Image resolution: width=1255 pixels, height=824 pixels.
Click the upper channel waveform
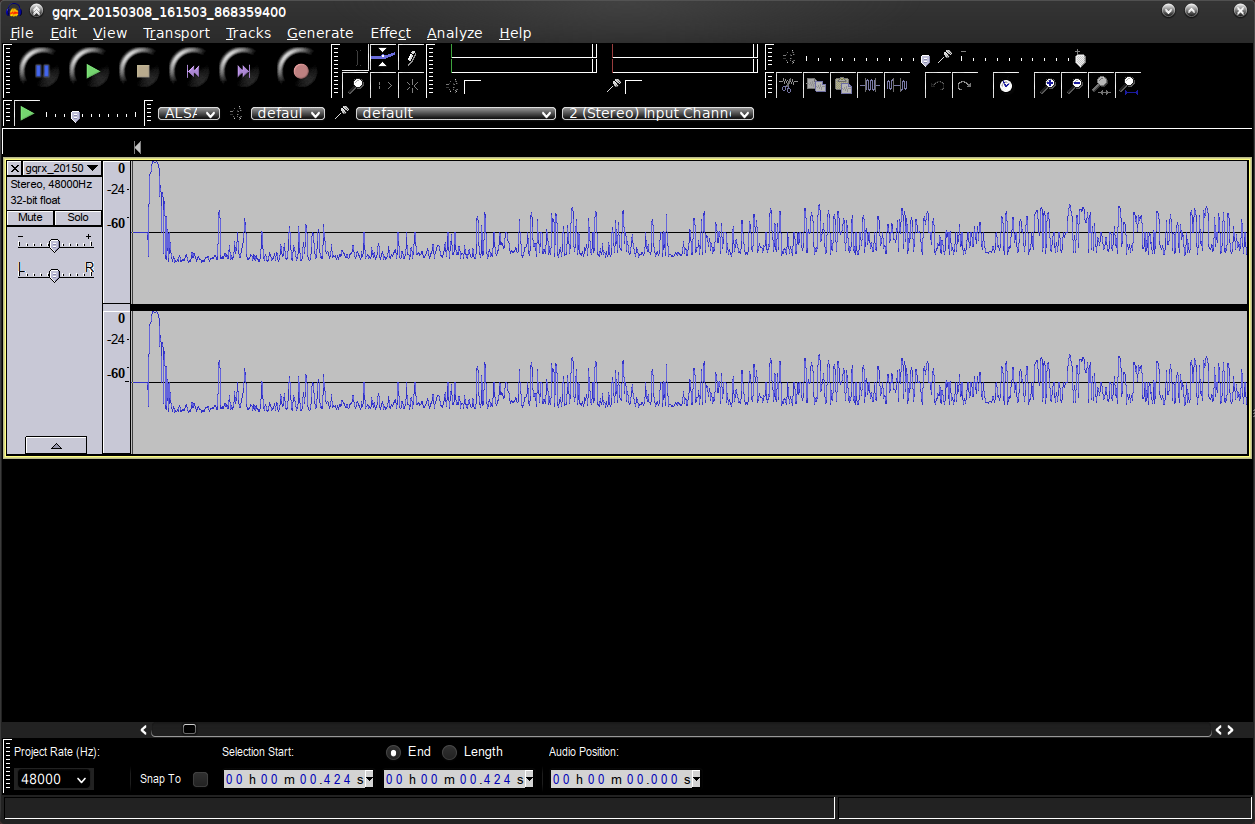[689, 232]
